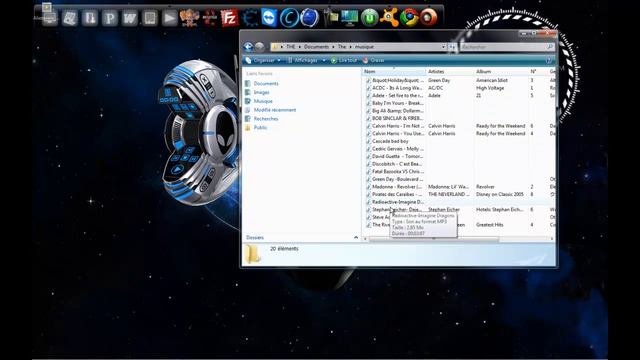Open the monitor display dock icon
This screenshot has width=640, height=360.
pyautogui.click(x=350, y=18)
